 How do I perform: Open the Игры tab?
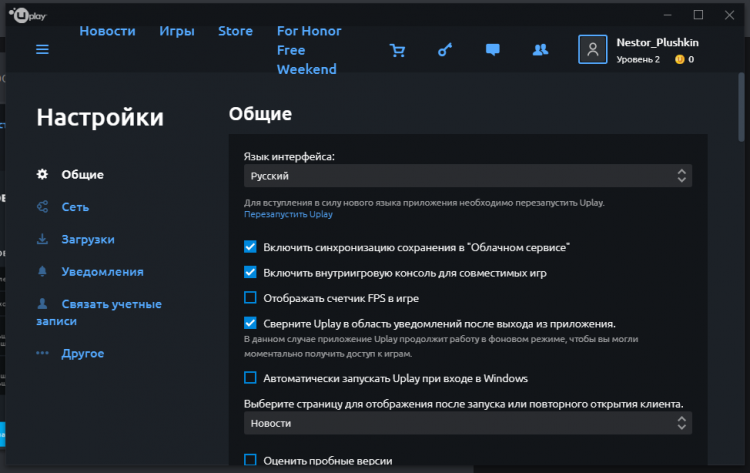pos(176,31)
